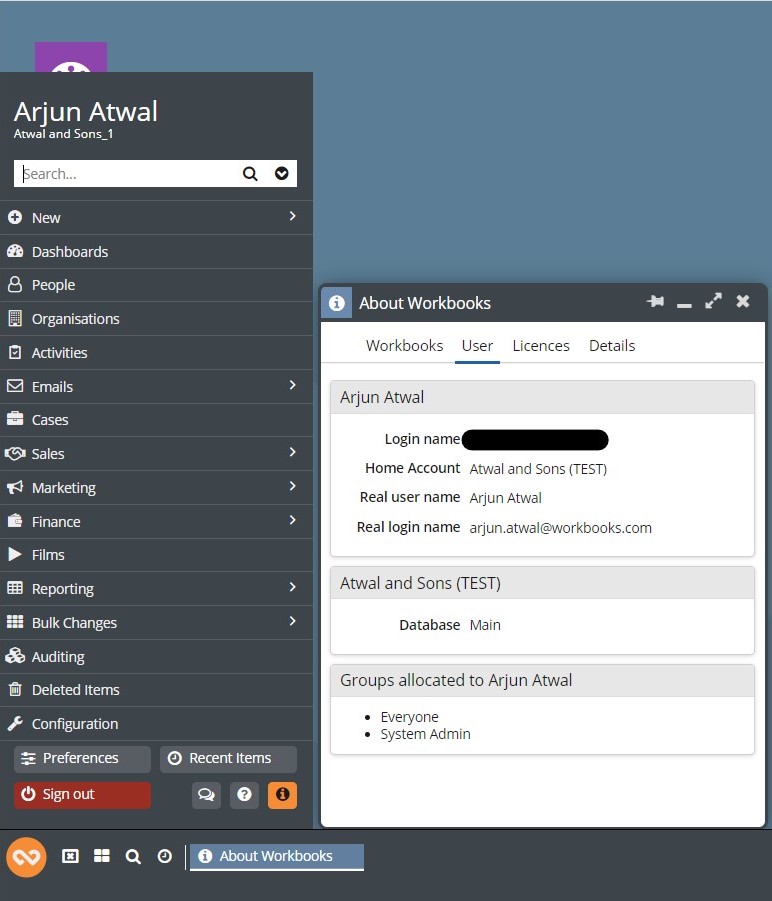This screenshot has width=772, height=901.
Task: Expand the New submenu arrow
Action: [292, 217]
